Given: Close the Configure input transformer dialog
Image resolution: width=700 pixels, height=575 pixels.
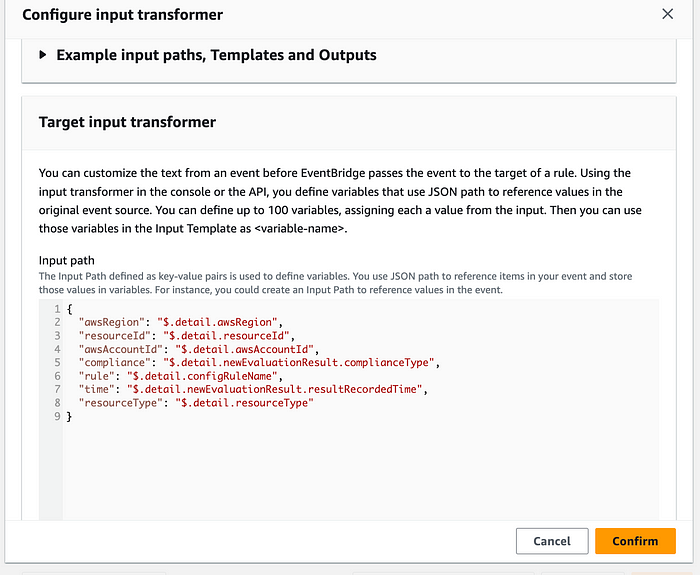Looking at the screenshot, I should [x=667, y=14].
